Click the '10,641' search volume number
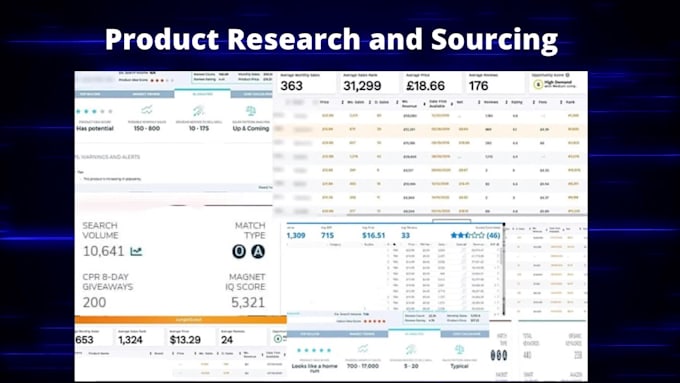680x383 pixels. tap(103, 251)
